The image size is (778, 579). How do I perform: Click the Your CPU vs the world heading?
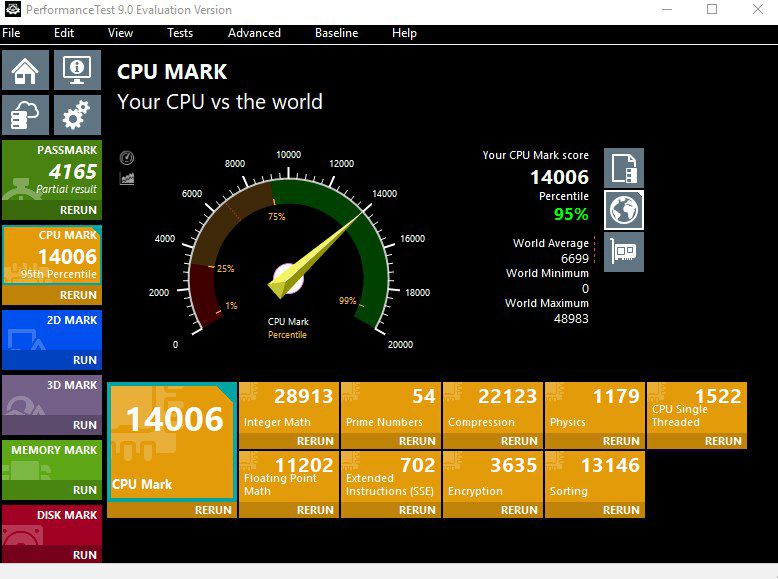220,102
